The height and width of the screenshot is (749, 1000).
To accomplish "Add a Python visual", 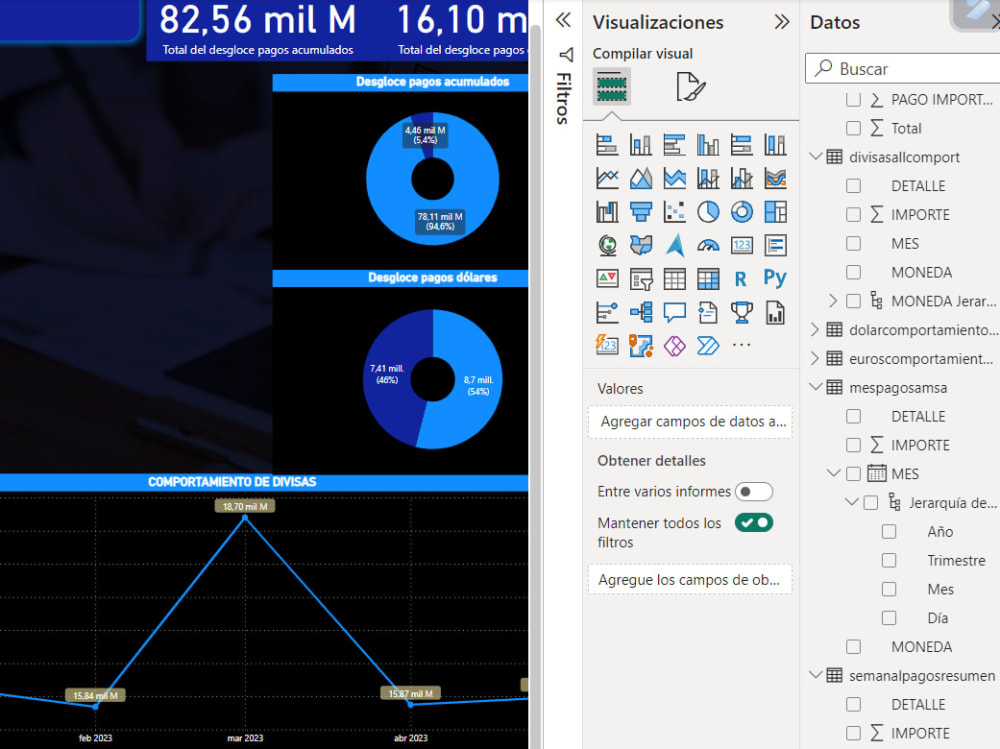I will 775,278.
